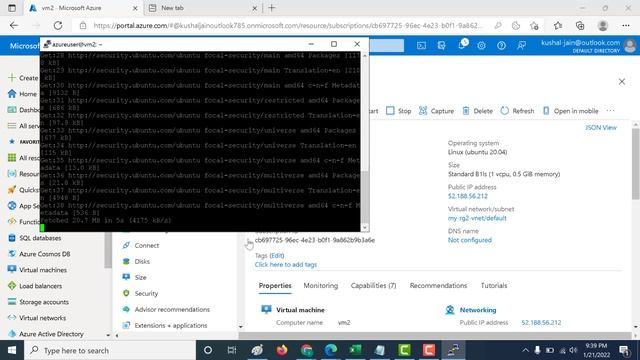Screen dimensions: 640x360
Task: Click Networking public IP address 52.188.56.212
Action: pos(541,322)
